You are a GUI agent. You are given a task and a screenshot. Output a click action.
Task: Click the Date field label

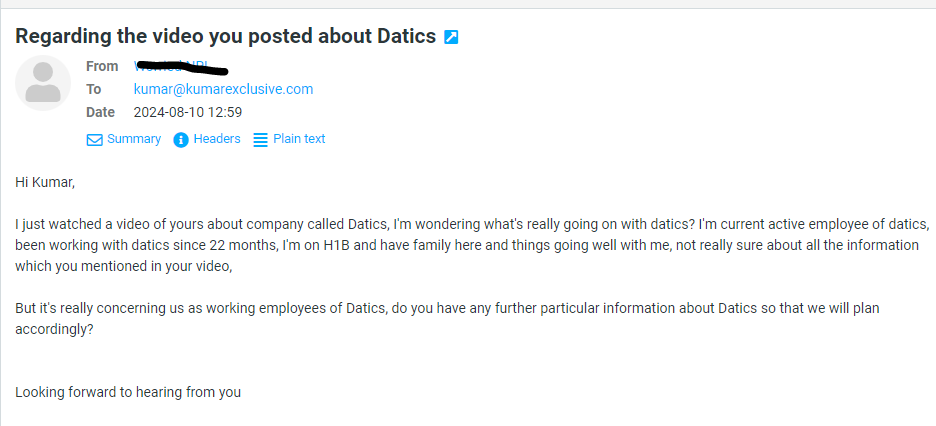click(x=100, y=112)
